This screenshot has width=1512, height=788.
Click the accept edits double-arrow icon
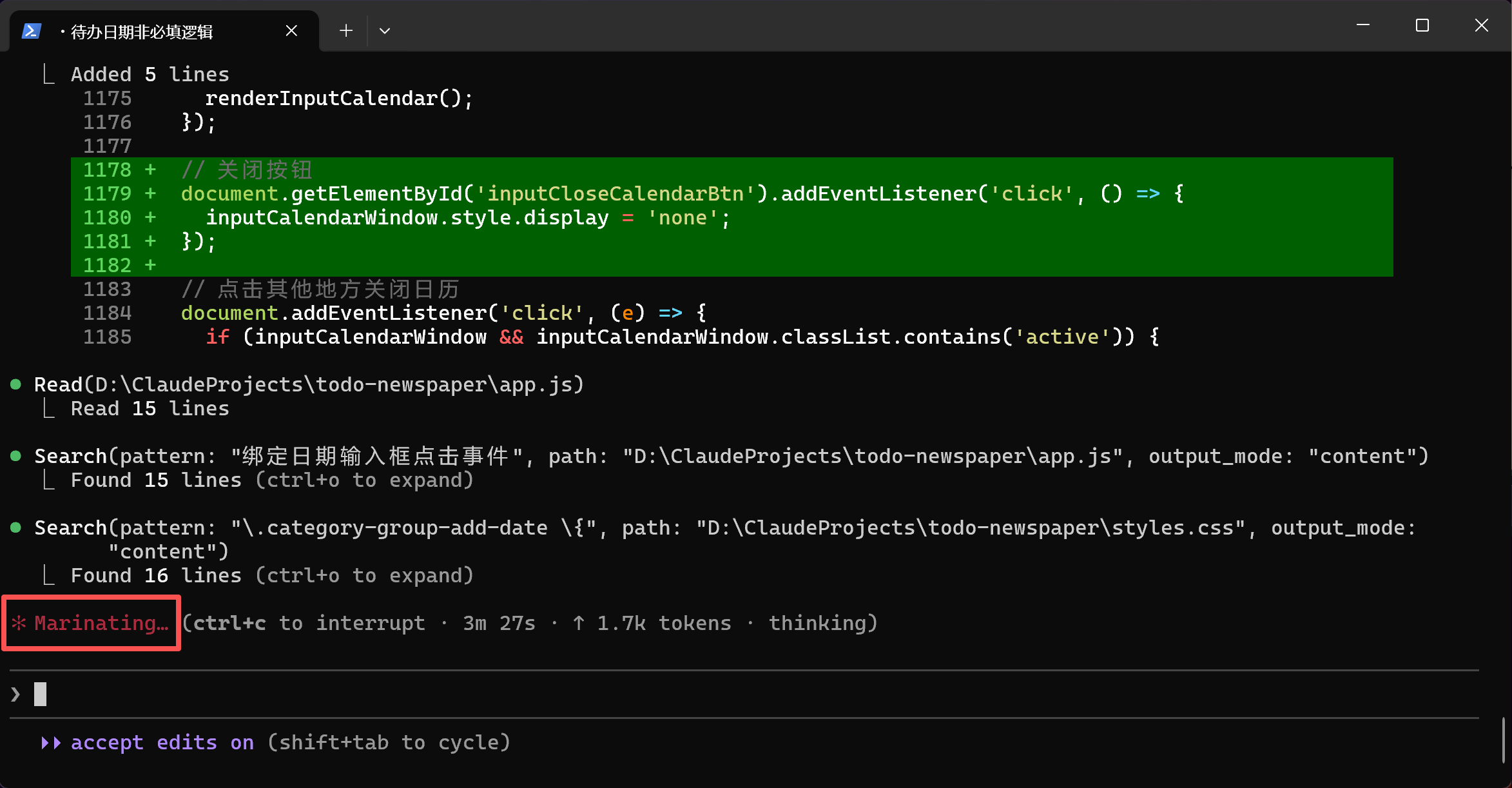[51, 743]
